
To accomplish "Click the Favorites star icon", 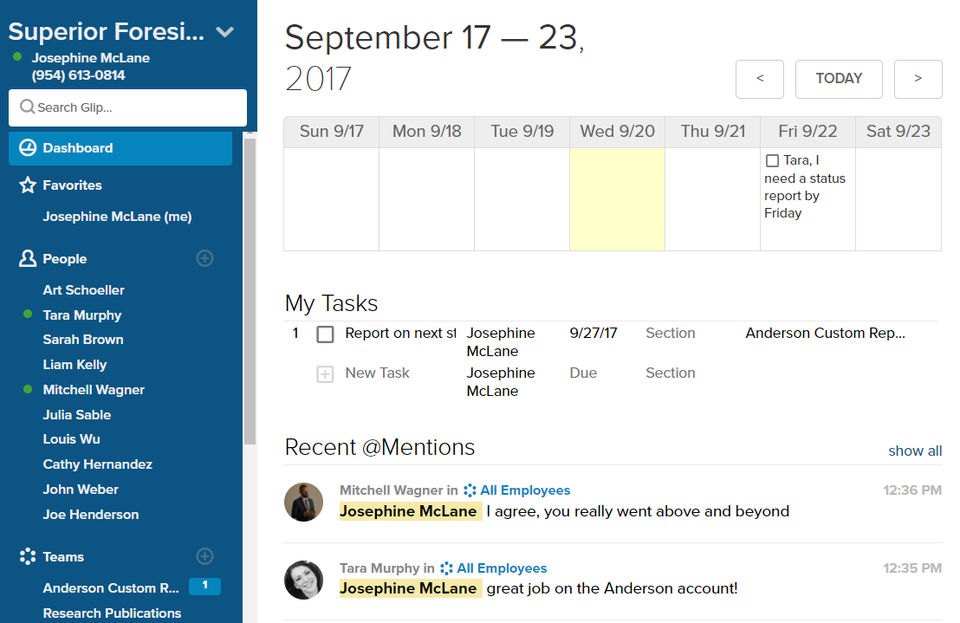I will [x=28, y=185].
